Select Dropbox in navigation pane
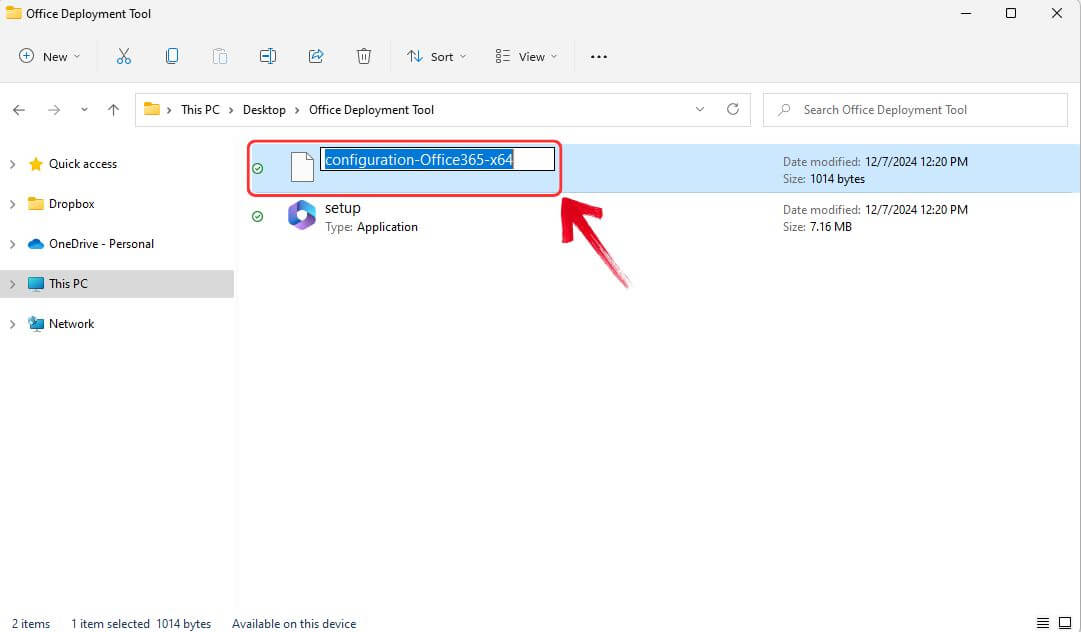Viewport: 1081px width, 632px height. coord(72,204)
